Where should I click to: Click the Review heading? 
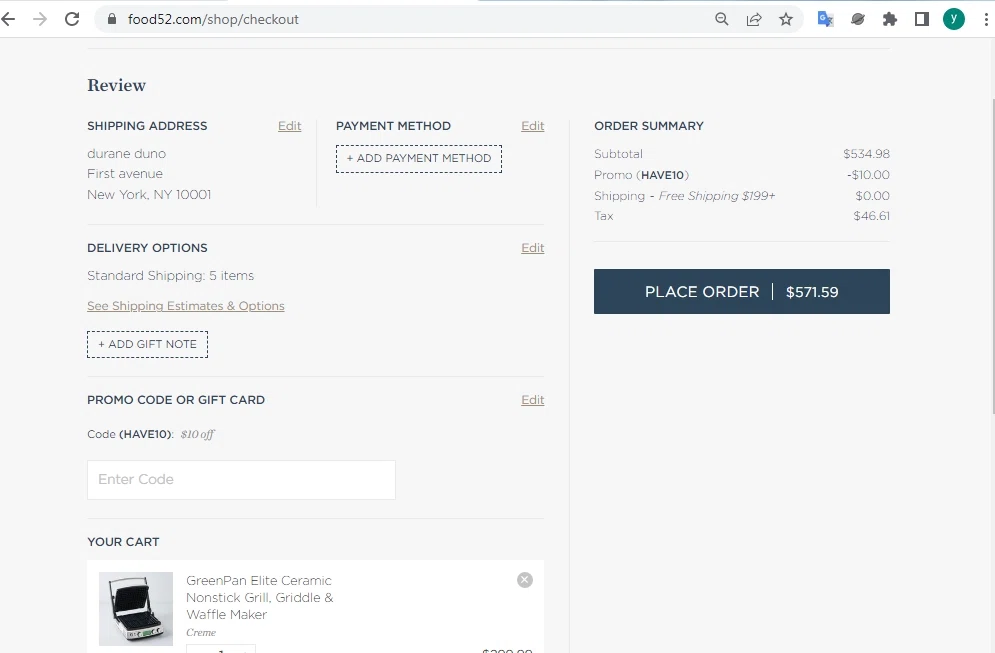(x=116, y=85)
